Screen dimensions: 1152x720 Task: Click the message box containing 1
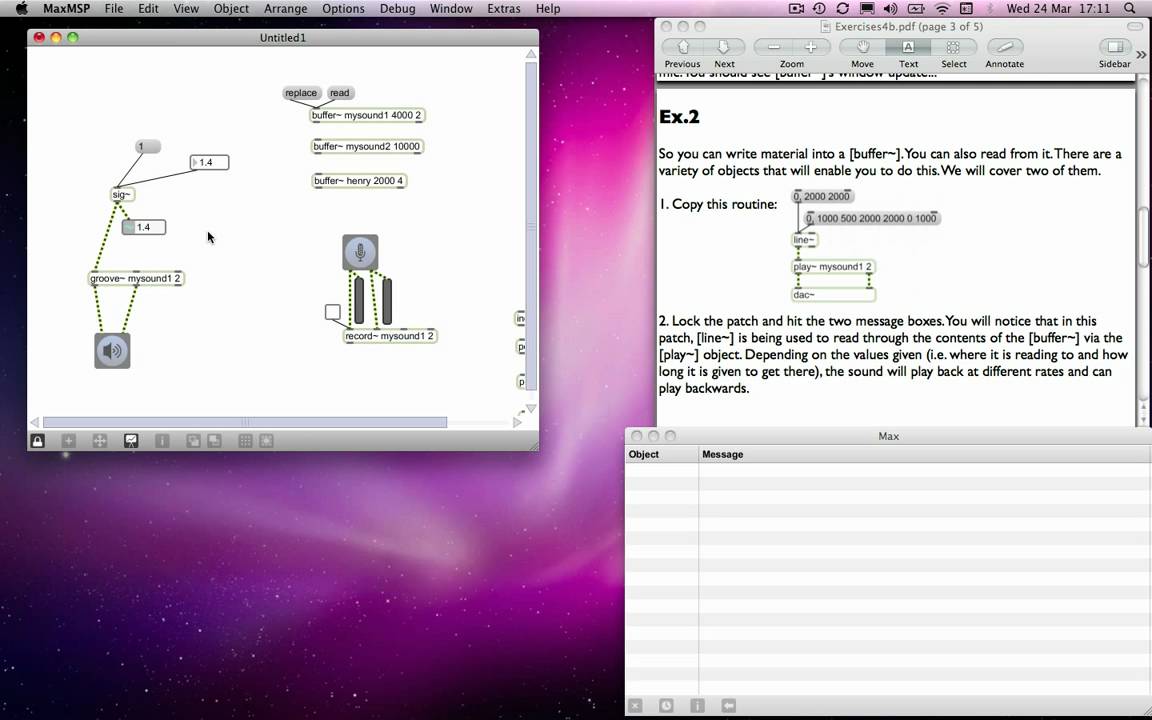148,147
